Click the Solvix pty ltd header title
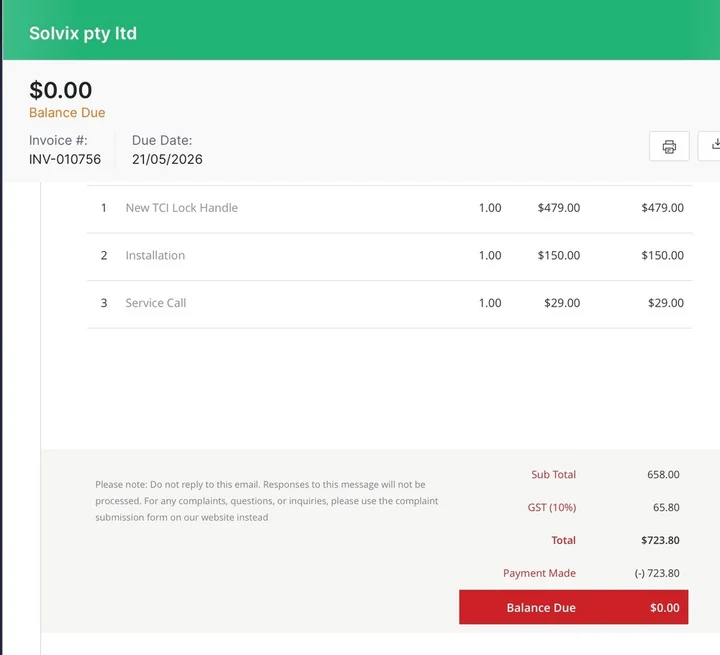 tap(83, 34)
